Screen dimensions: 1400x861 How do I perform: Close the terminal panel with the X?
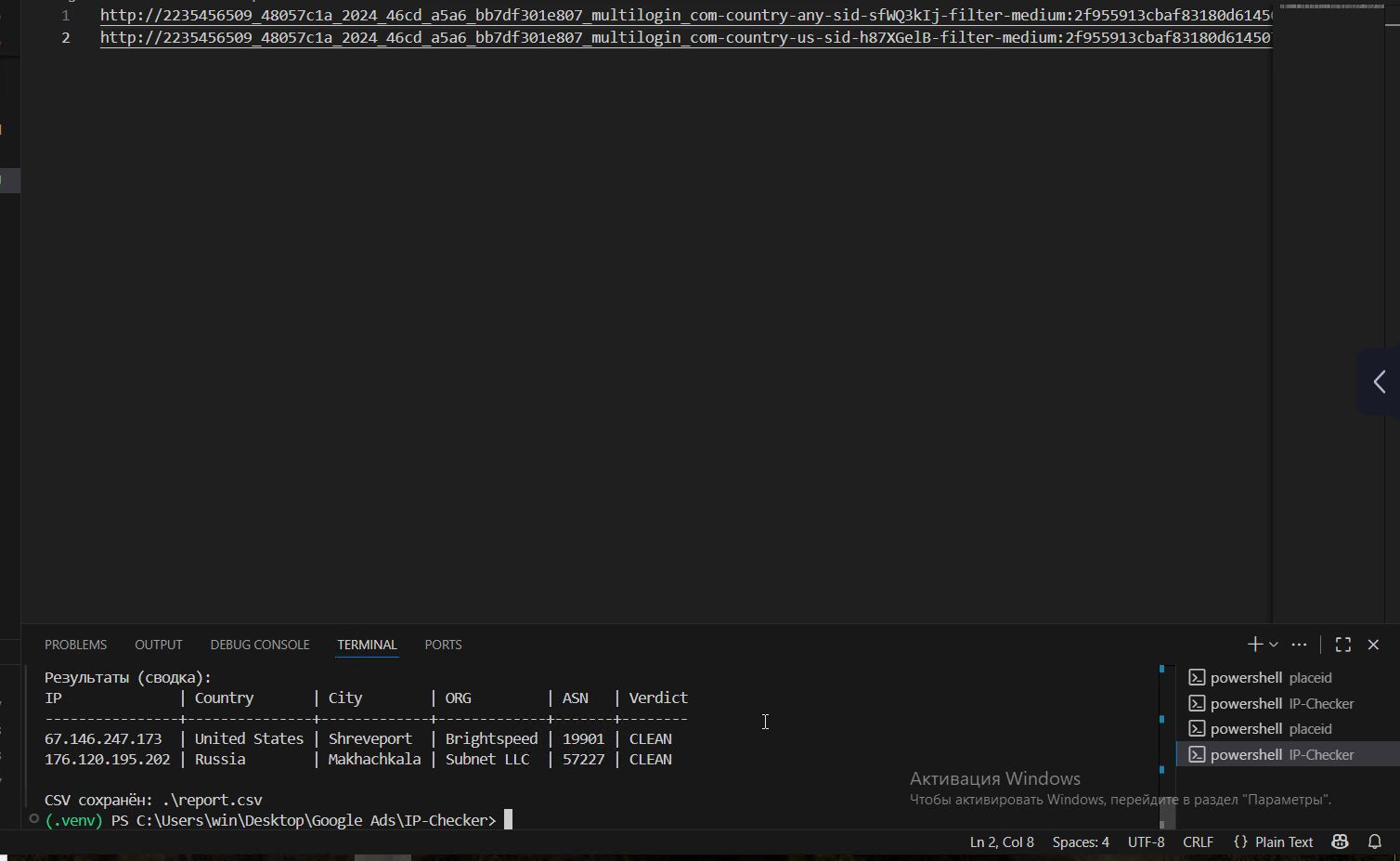coord(1373,645)
